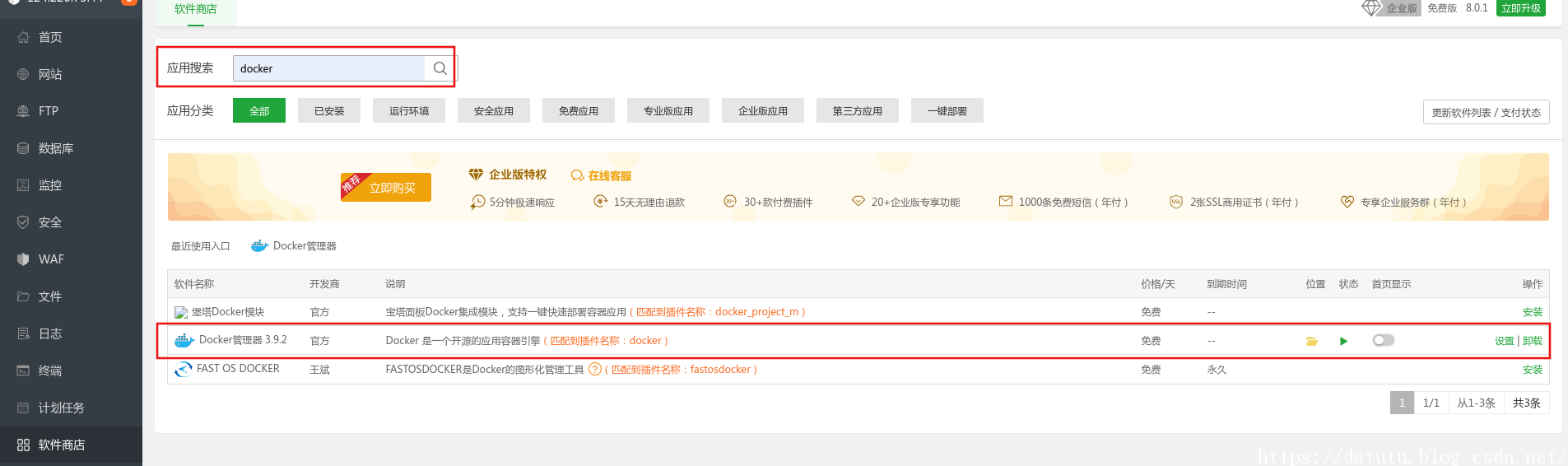The width and height of the screenshot is (1568, 466).
Task: Select the 全部 category filter
Action: click(259, 110)
